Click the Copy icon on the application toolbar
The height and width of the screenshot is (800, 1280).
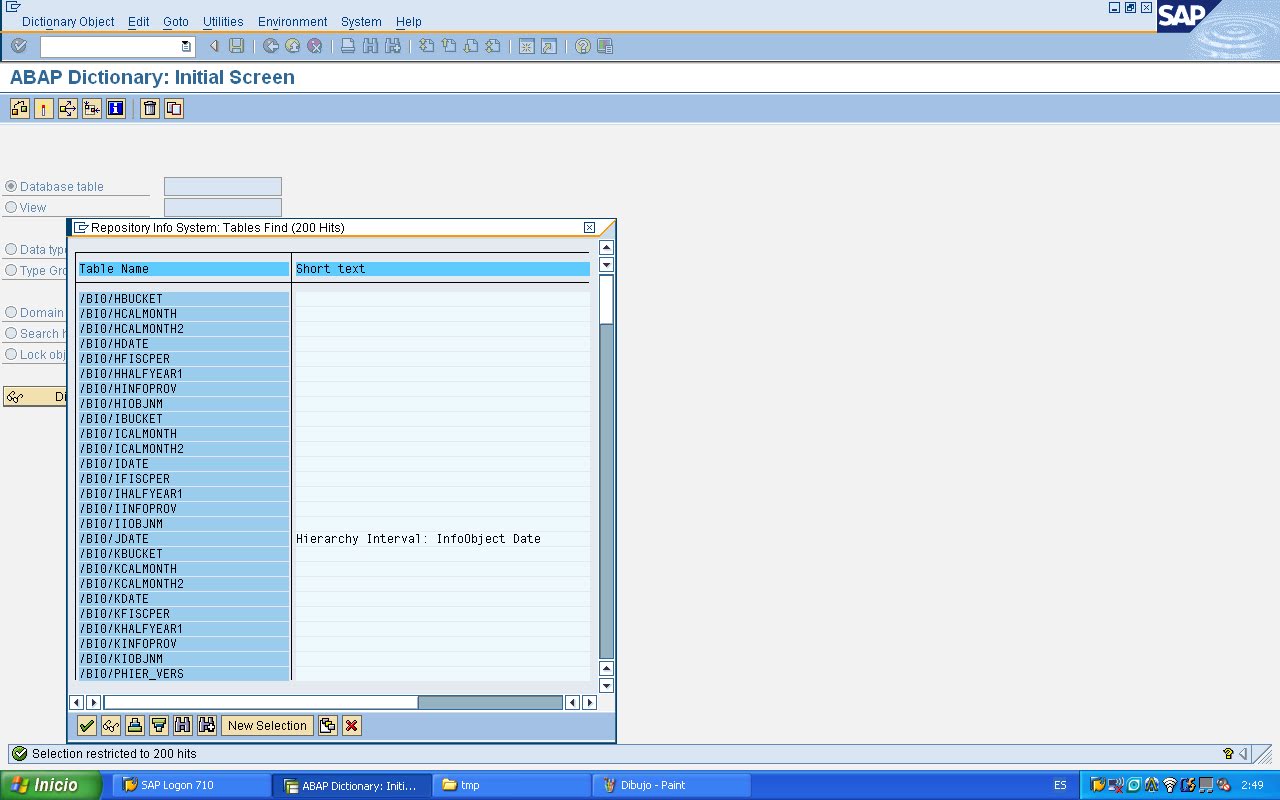point(172,108)
